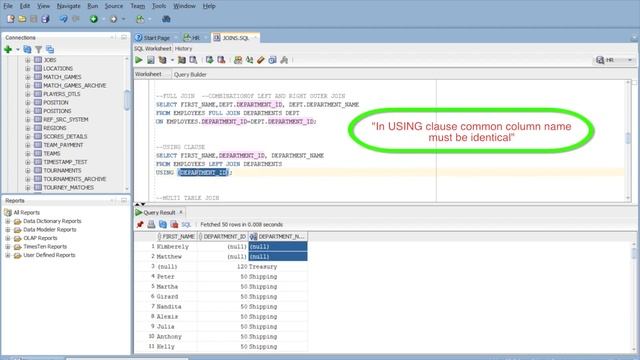
Task: Click the blue refresh icon in Query Result toolbar
Action: [x=163, y=224]
